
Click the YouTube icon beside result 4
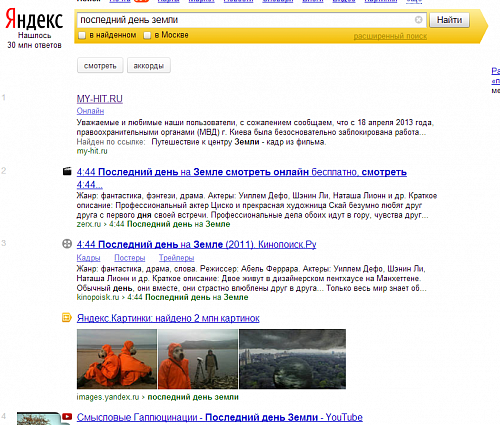67,417
